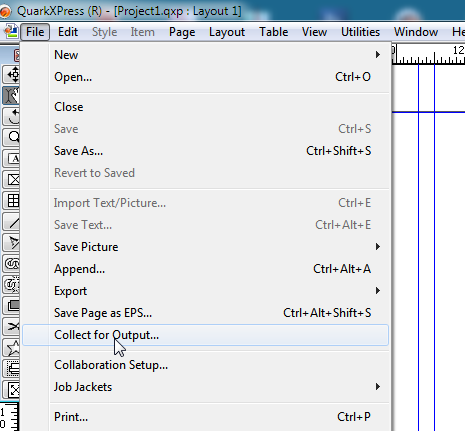Click the horizontal ruler at top right
This screenshot has width=465, height=431.
click(x=428, y=54)
